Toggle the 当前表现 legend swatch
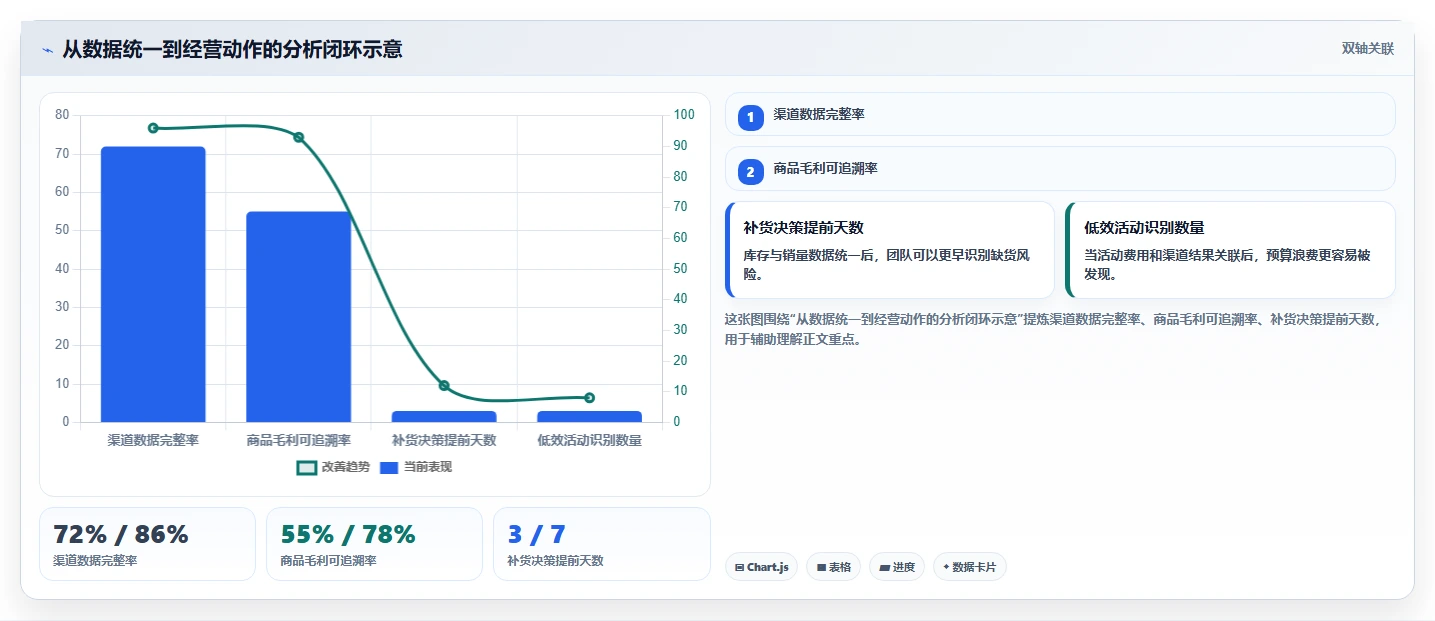The width and height of the screenshot is (1435, 621). 389,467
